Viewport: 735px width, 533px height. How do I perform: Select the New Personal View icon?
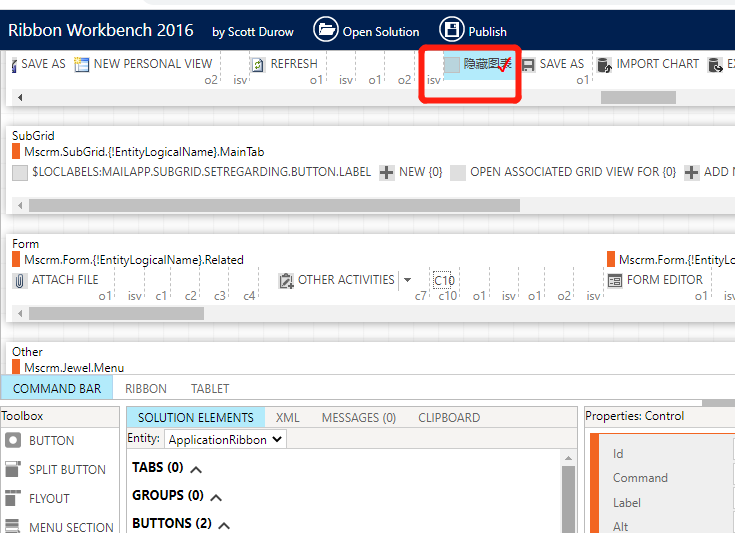82,64
